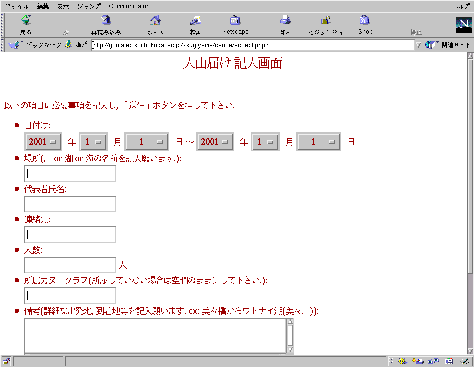Click the Netscape N logo

464,25
